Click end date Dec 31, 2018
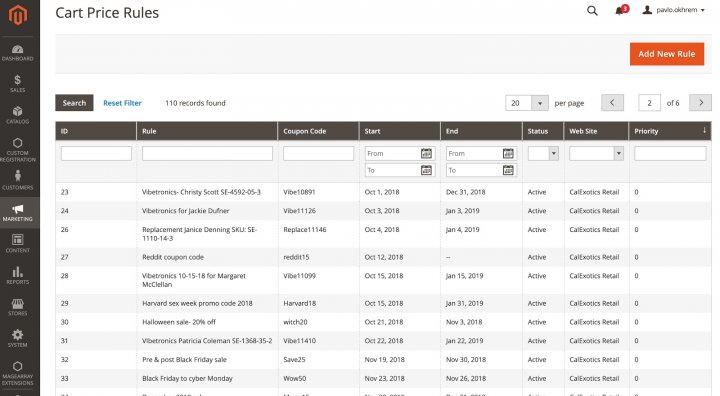720x396 pixels. coord(466,192)
